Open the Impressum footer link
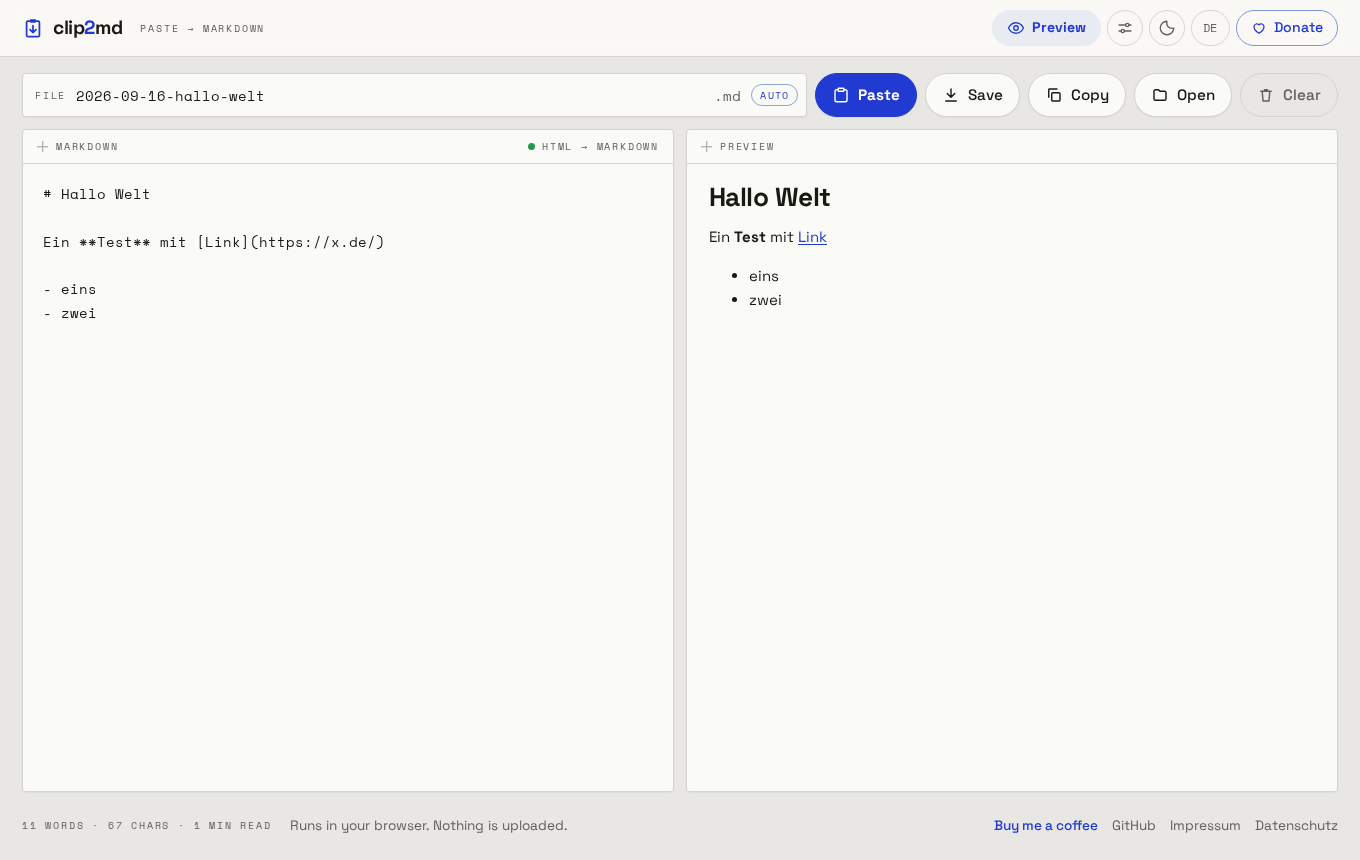The width and height of the screenshot is (1360, 860). pos(1205,825)
